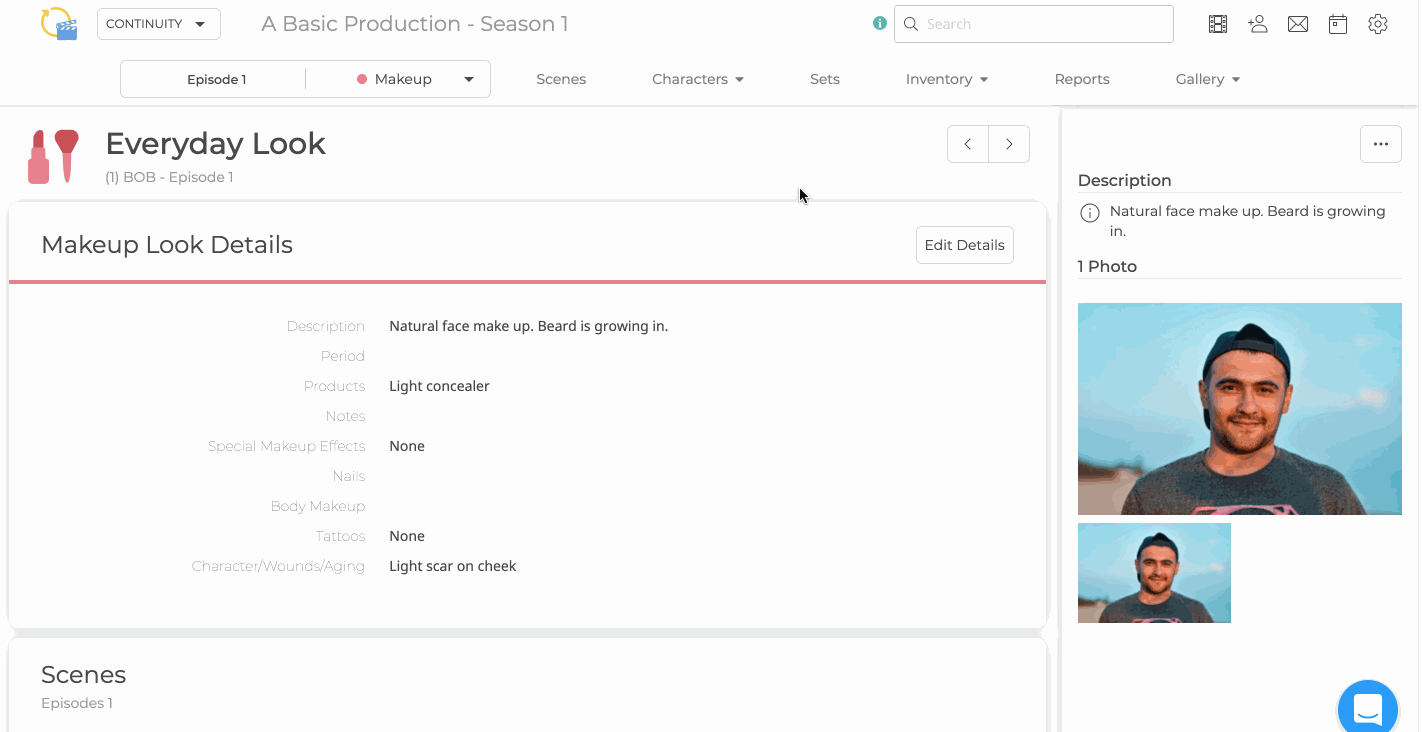This screenshot has height=732, width=1422.
Task: Open the mail envelope icon
Action: pyautogui.click(x=1298, y=24)
